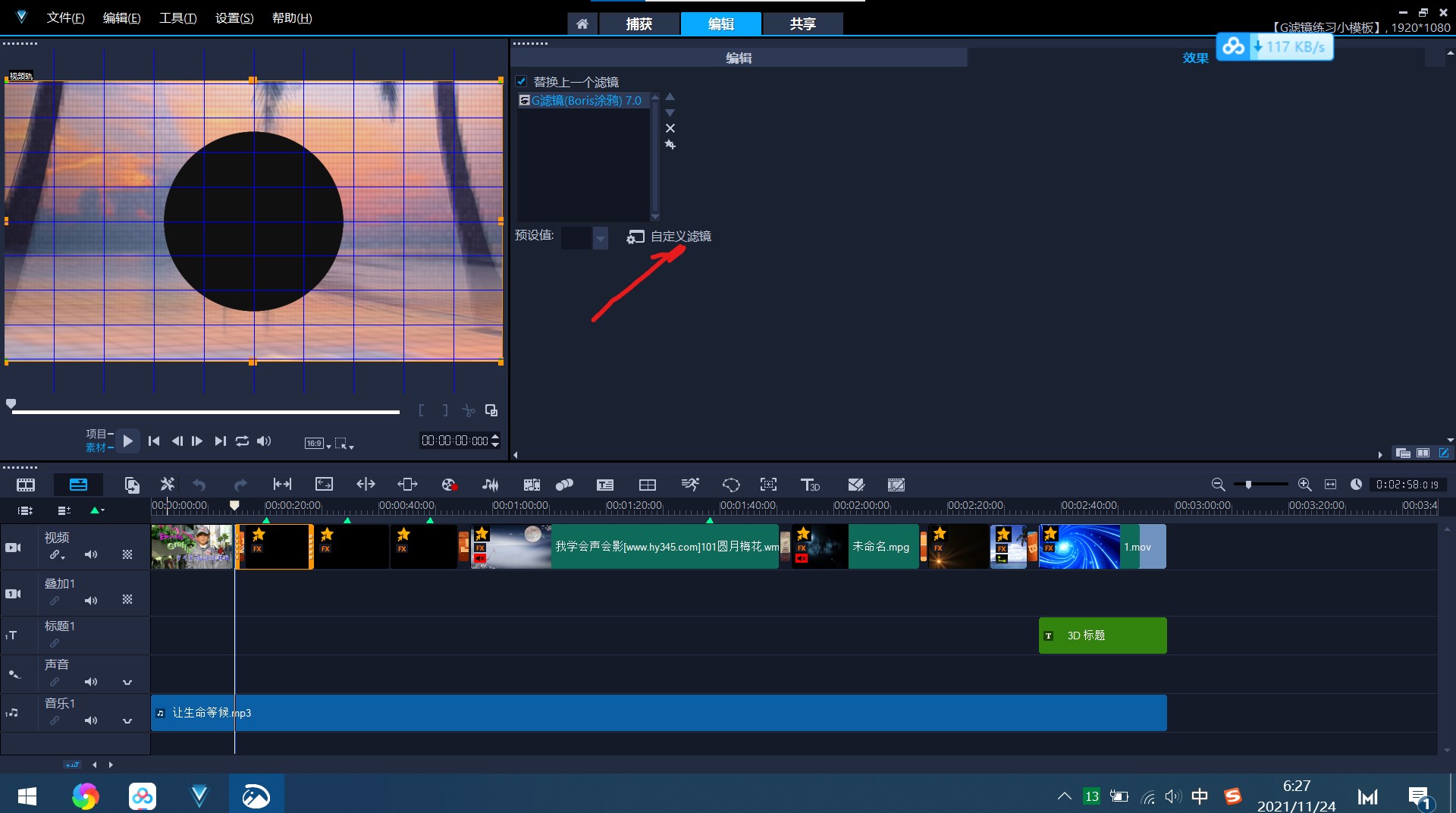The width and height of the screenshot is (1456, 813).
Task: Open pan and zoom tool
Action: (768, 485)
